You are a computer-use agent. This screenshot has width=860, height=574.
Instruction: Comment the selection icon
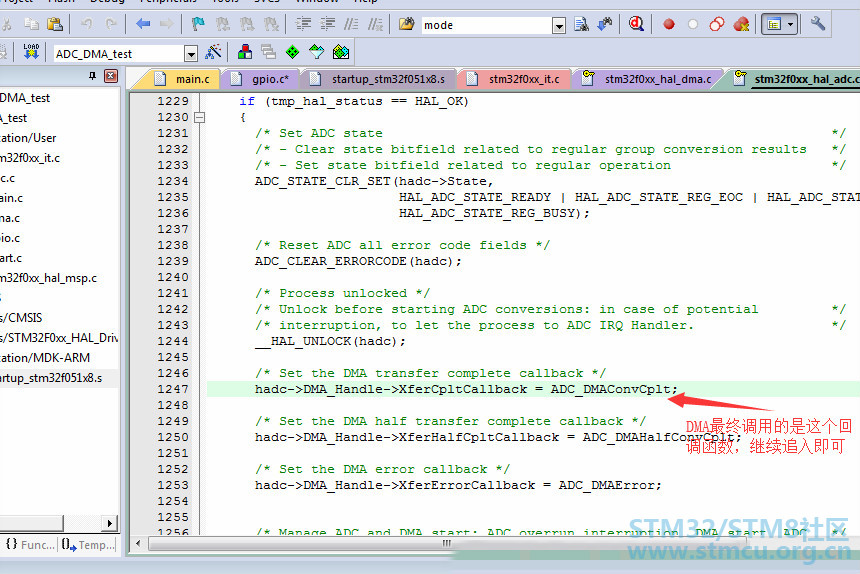click(351, 24)
